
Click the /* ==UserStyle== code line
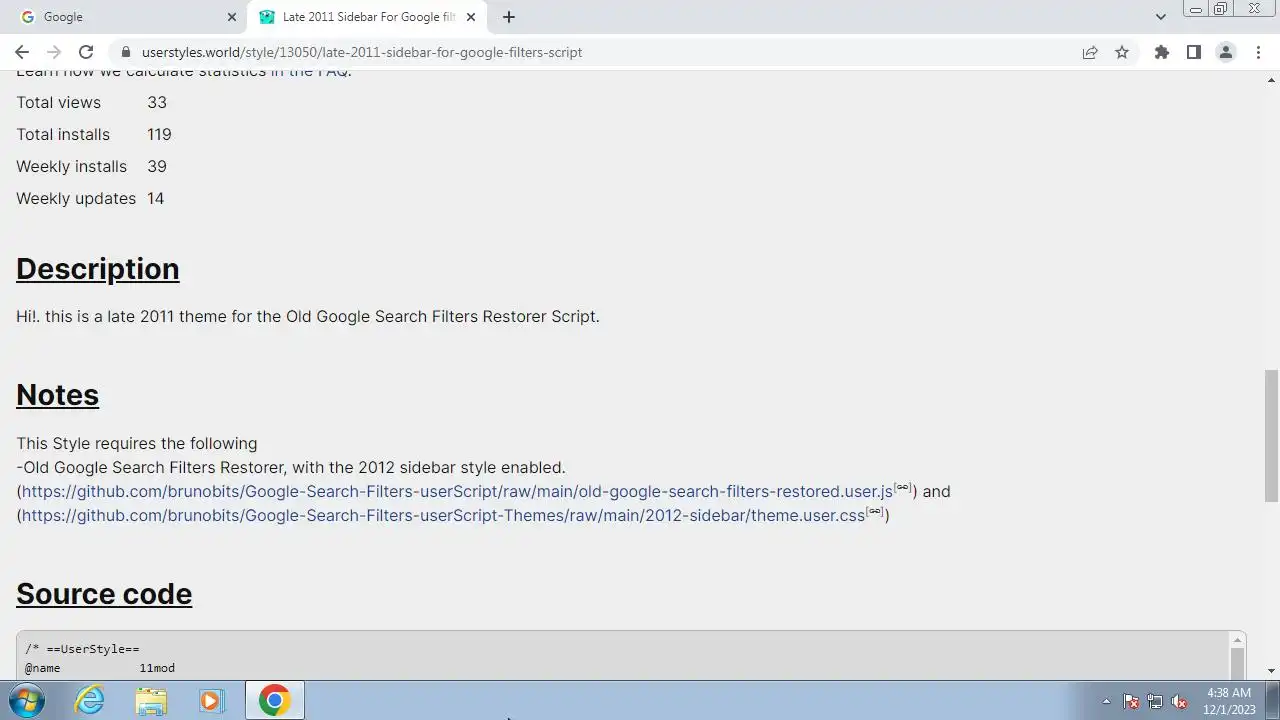[x=82, y=649]
